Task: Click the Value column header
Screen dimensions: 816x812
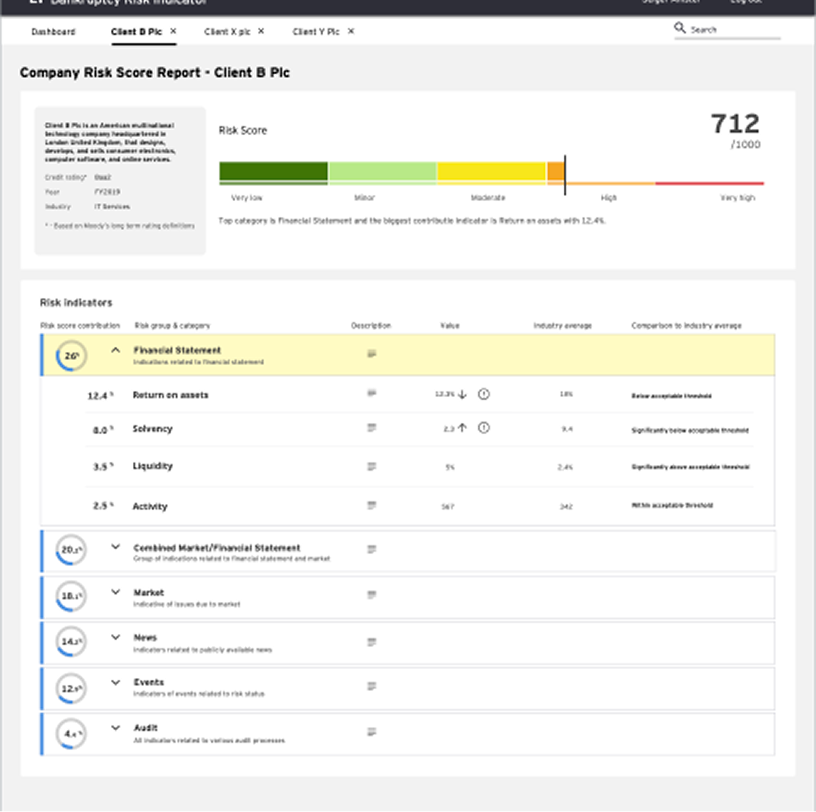Action: [450, 326]
